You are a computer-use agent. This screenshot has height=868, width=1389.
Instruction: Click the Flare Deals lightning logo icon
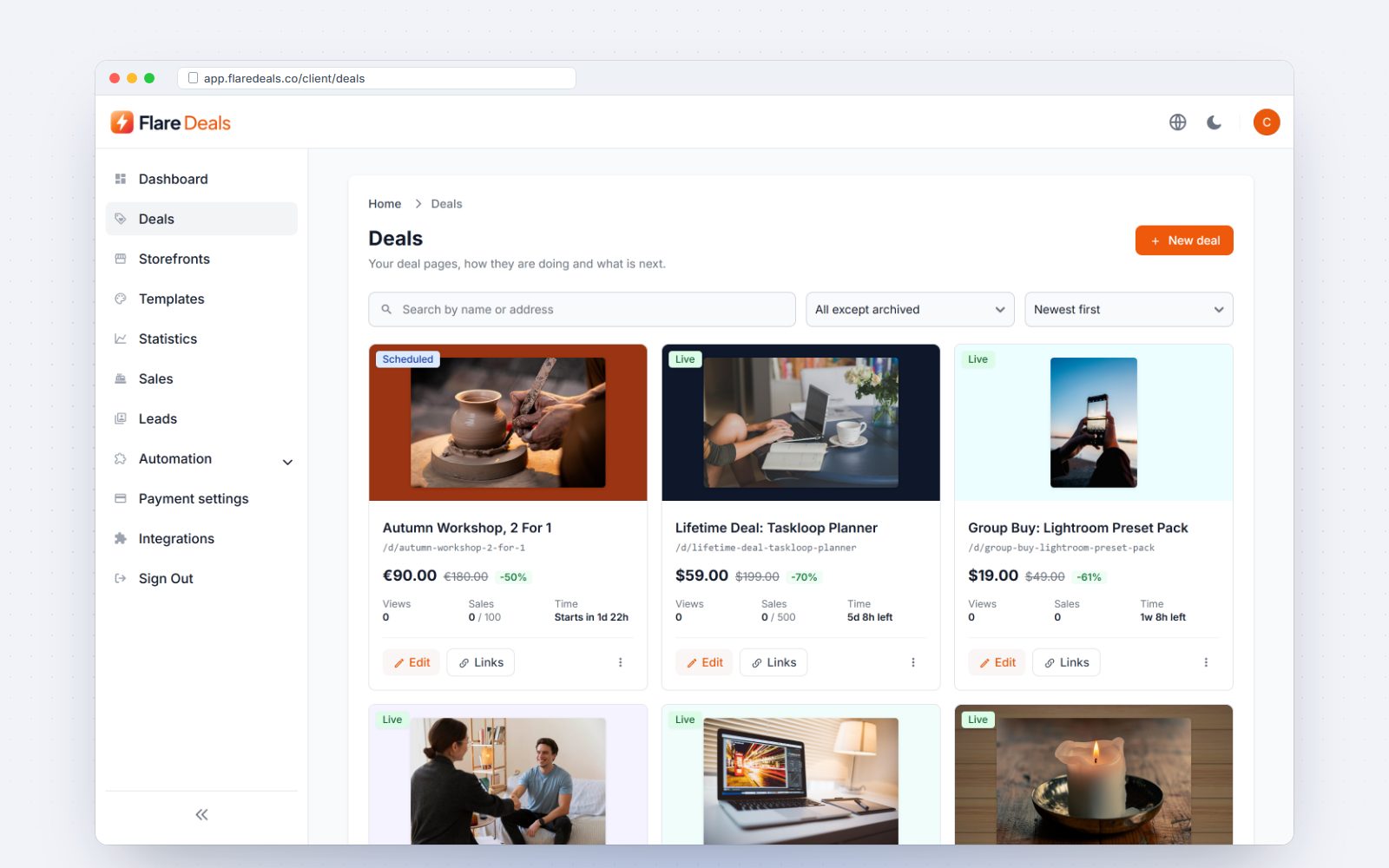tap(122, 122)
